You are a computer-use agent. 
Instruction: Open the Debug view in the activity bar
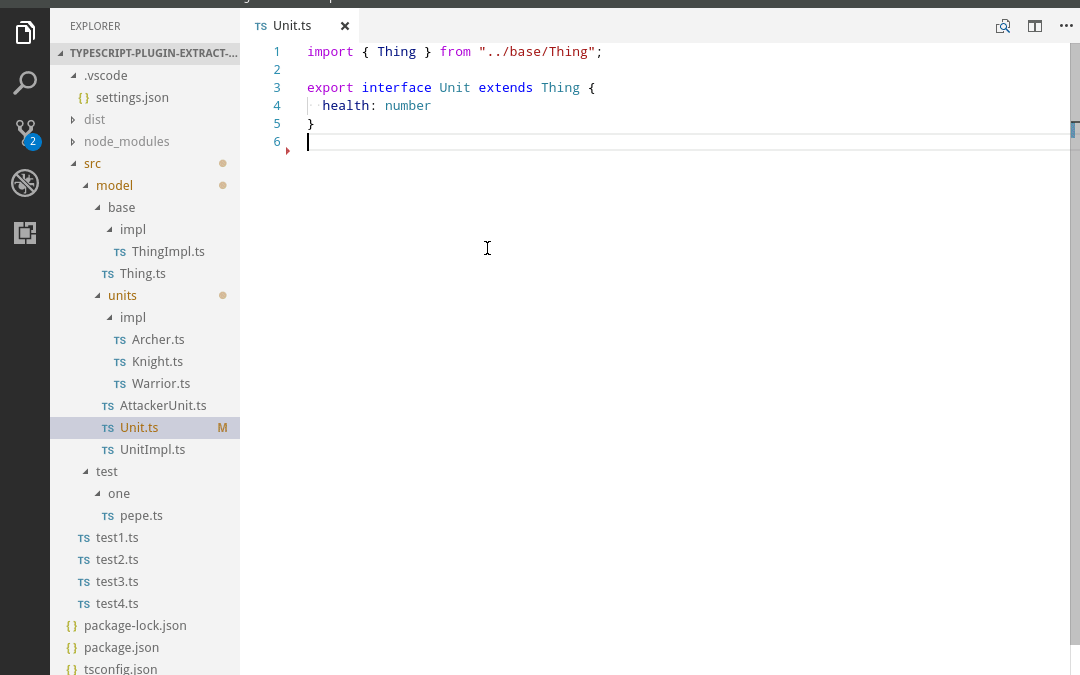(25, 183)
